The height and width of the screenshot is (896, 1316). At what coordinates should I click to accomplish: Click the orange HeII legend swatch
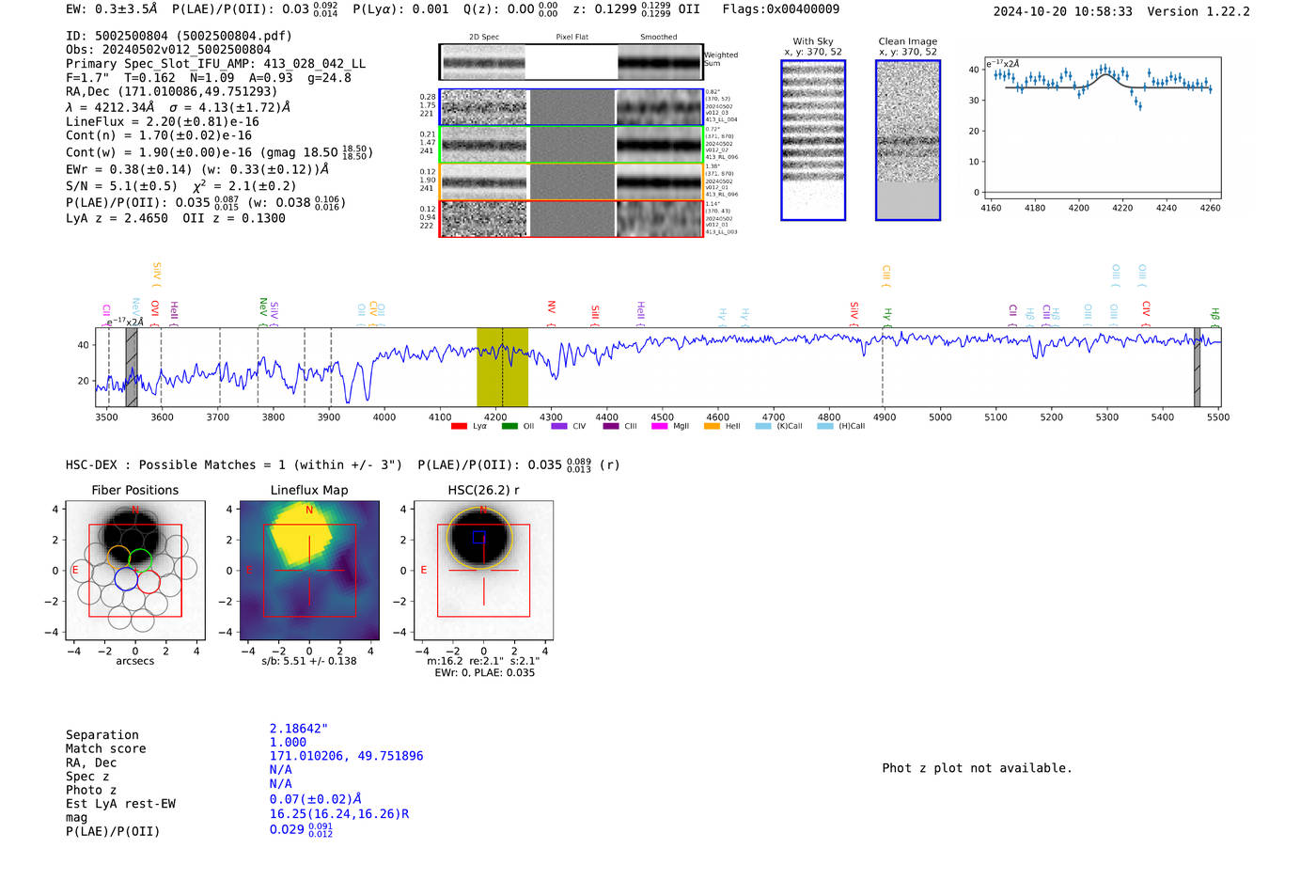point(712,427)
